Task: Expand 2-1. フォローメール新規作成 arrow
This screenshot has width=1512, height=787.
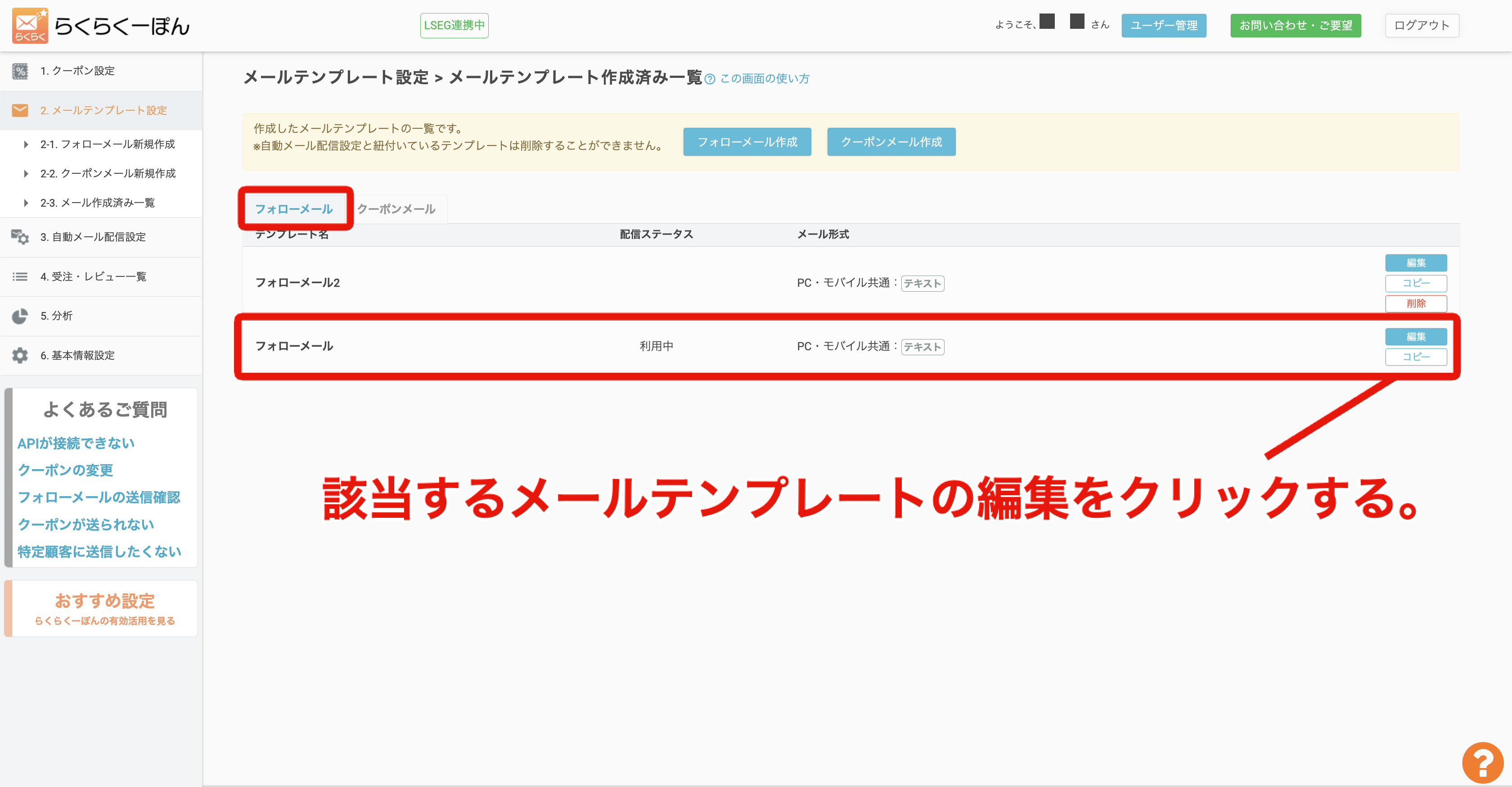Action: pyautogui.click(x=26, y=145)
